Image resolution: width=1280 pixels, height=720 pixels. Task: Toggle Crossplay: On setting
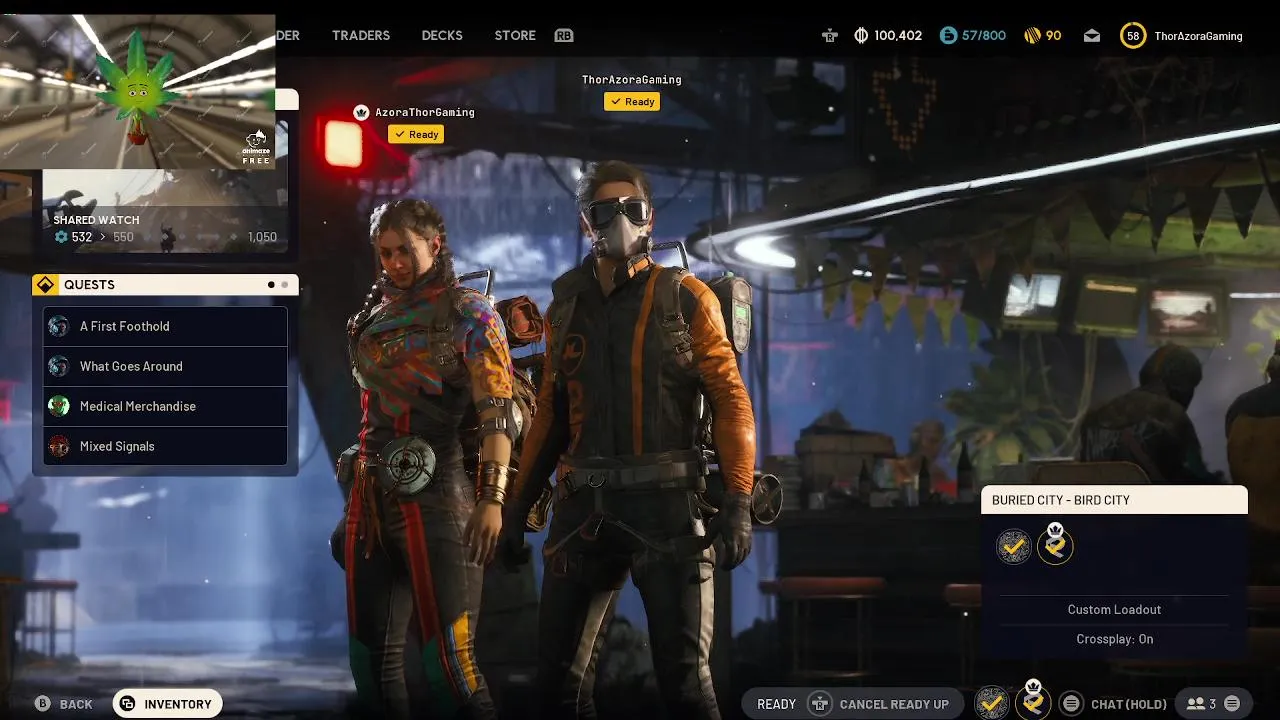pos(1114,639)
